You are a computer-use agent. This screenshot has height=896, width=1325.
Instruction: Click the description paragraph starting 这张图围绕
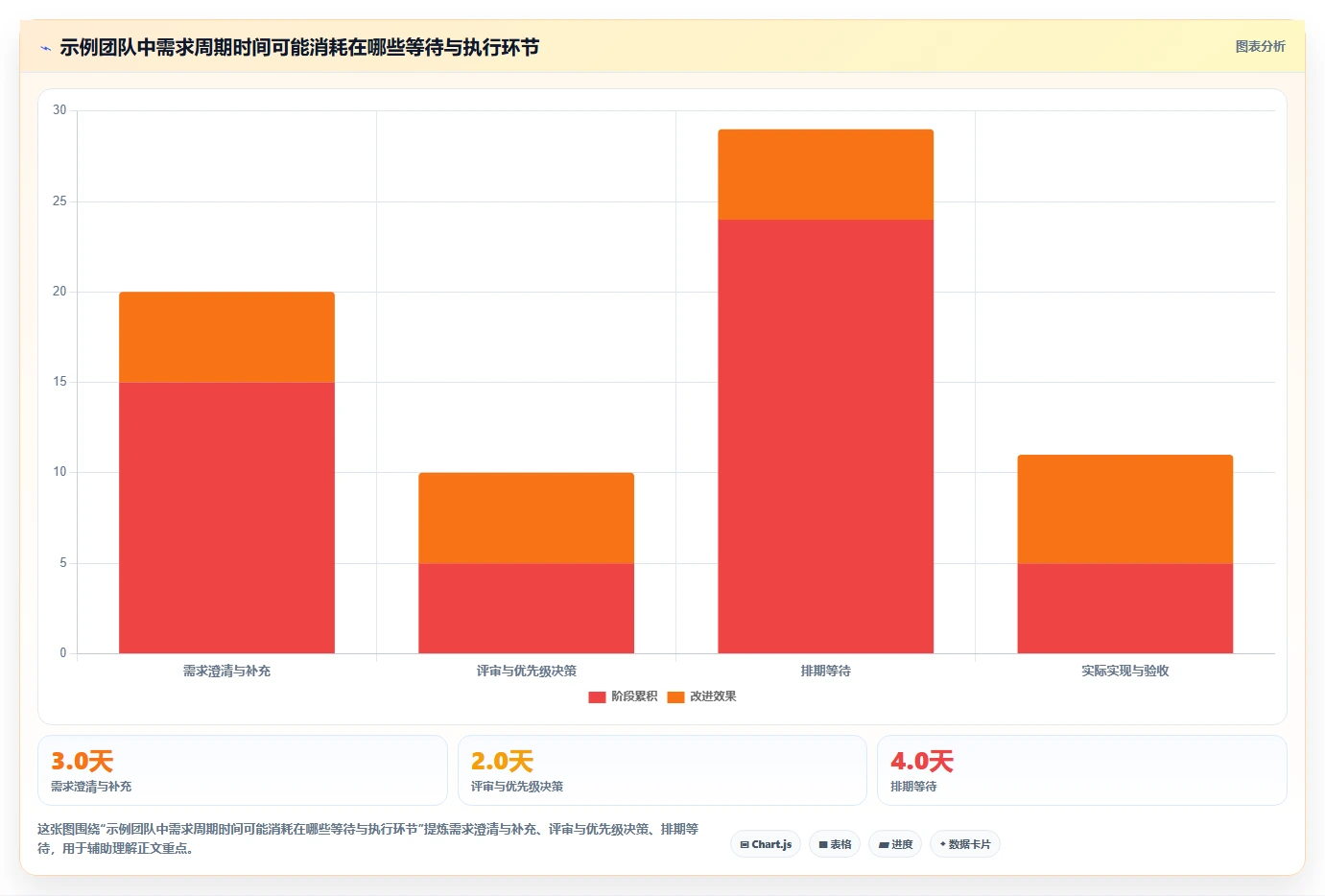pos(368,838)
